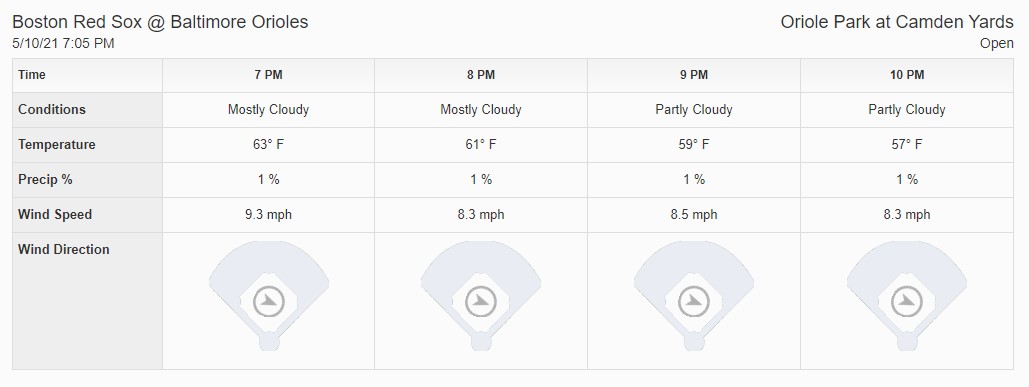Click the Wind Direction row label
Viewport: 1029px width, 387px height.
(x=64, y=249)
